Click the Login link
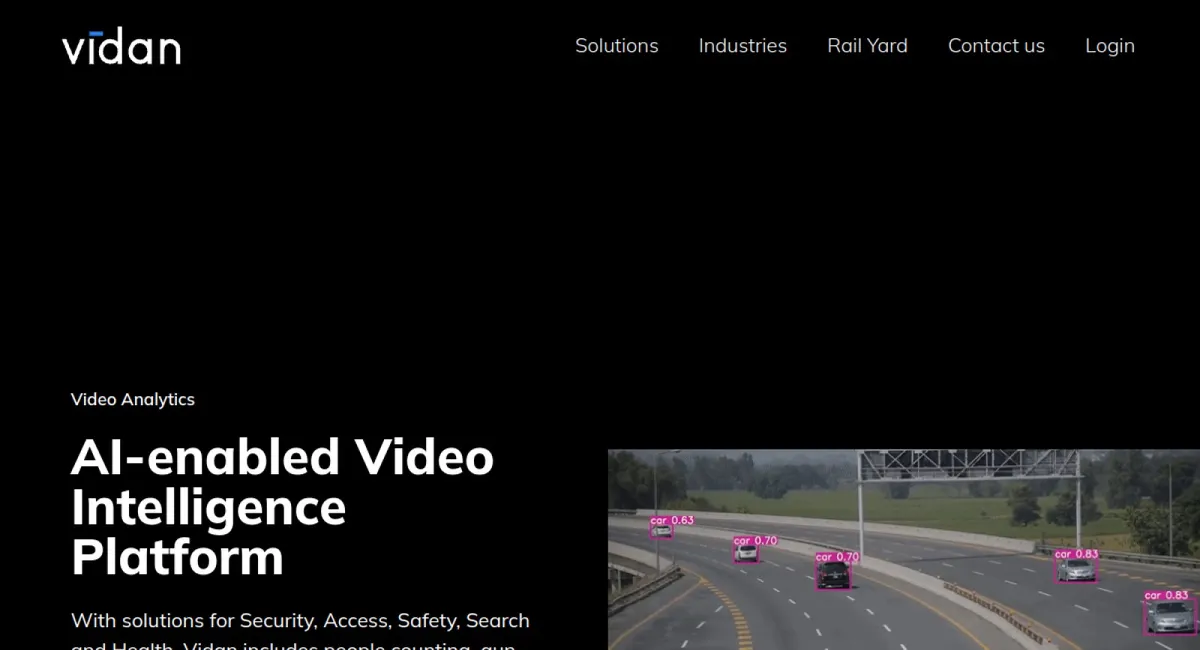 click(x=1110, y=46)
